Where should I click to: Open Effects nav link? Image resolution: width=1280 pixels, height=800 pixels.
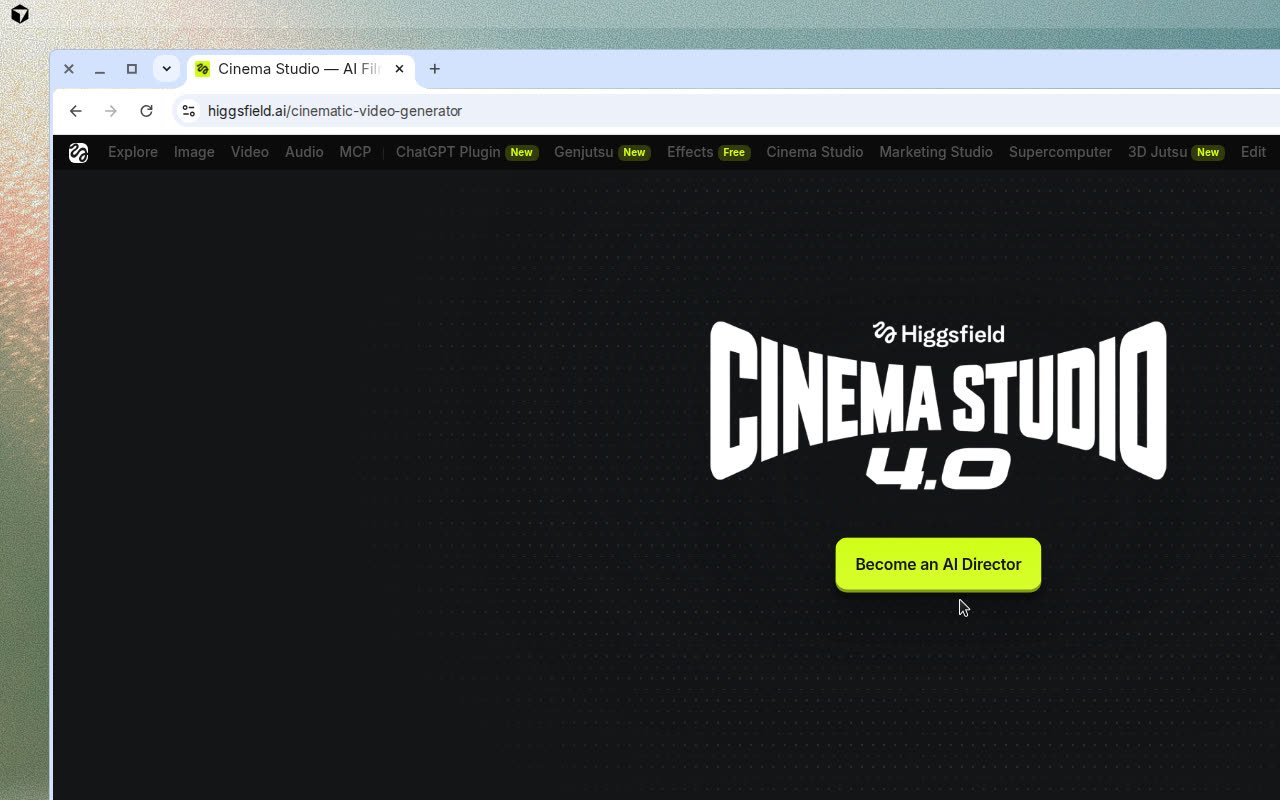(708, 152)
